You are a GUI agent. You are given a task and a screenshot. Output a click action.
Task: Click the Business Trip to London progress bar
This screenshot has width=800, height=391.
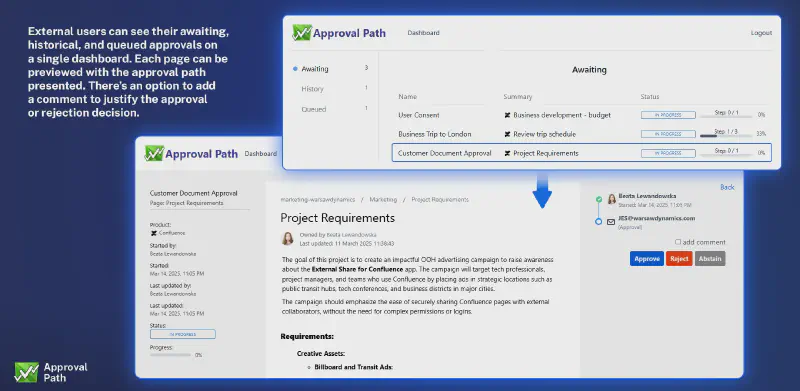point(726,136)
